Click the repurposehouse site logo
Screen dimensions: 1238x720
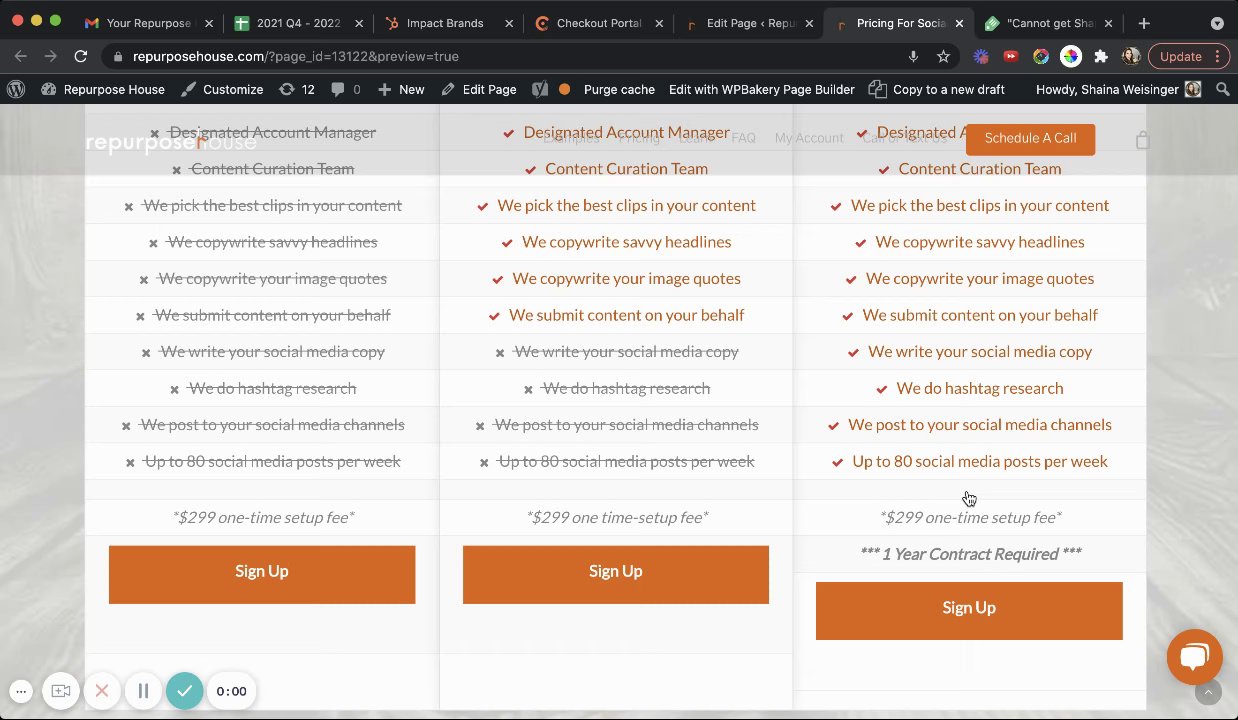point(171,143)
